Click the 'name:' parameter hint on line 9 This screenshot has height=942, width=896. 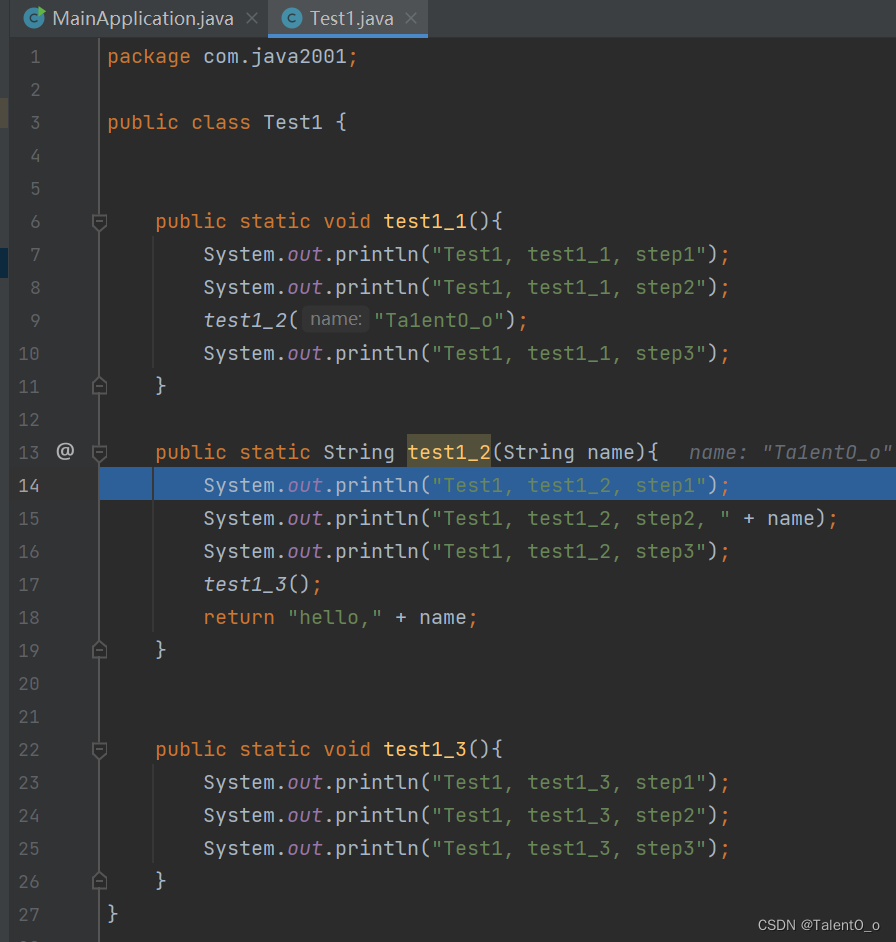tap(335, 319)
